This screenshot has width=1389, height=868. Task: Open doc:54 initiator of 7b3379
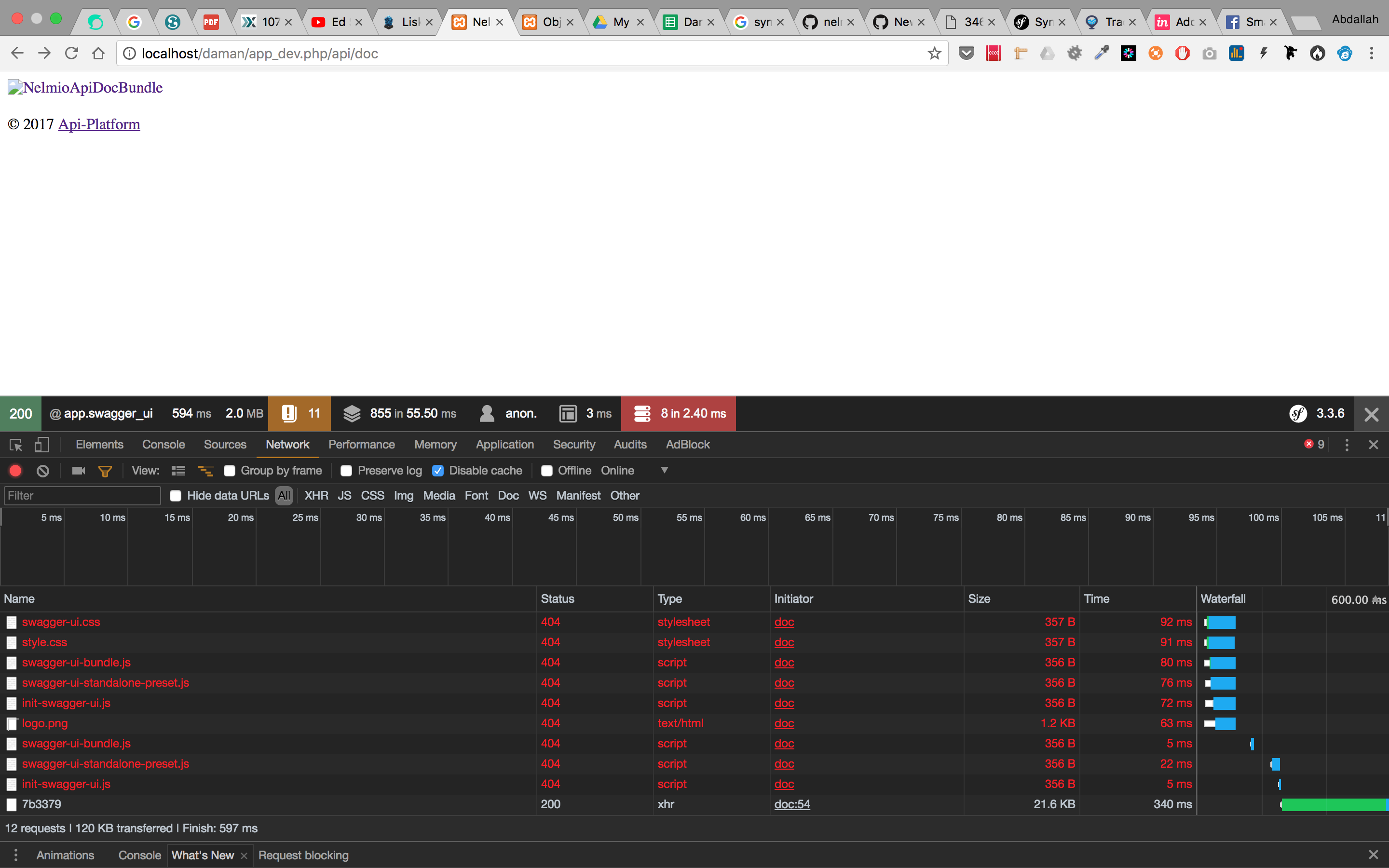pos(792,804)
